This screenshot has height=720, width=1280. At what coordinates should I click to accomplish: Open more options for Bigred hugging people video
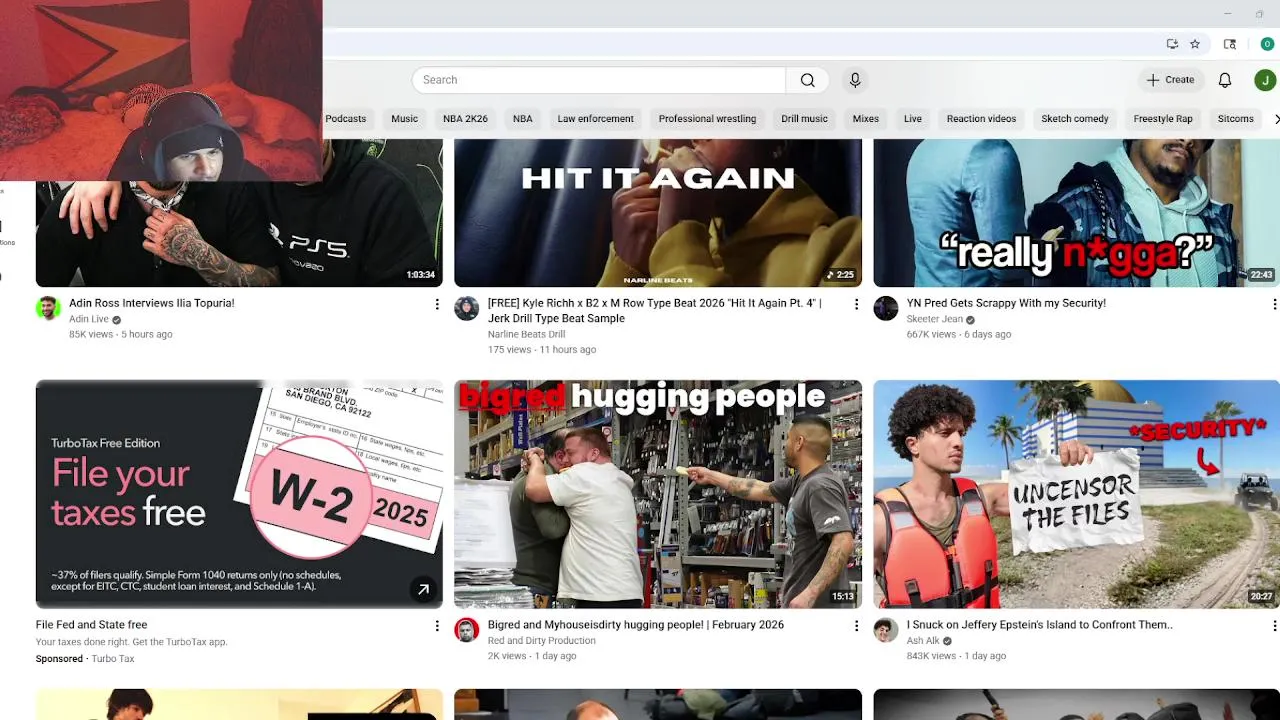coord(856,626)
